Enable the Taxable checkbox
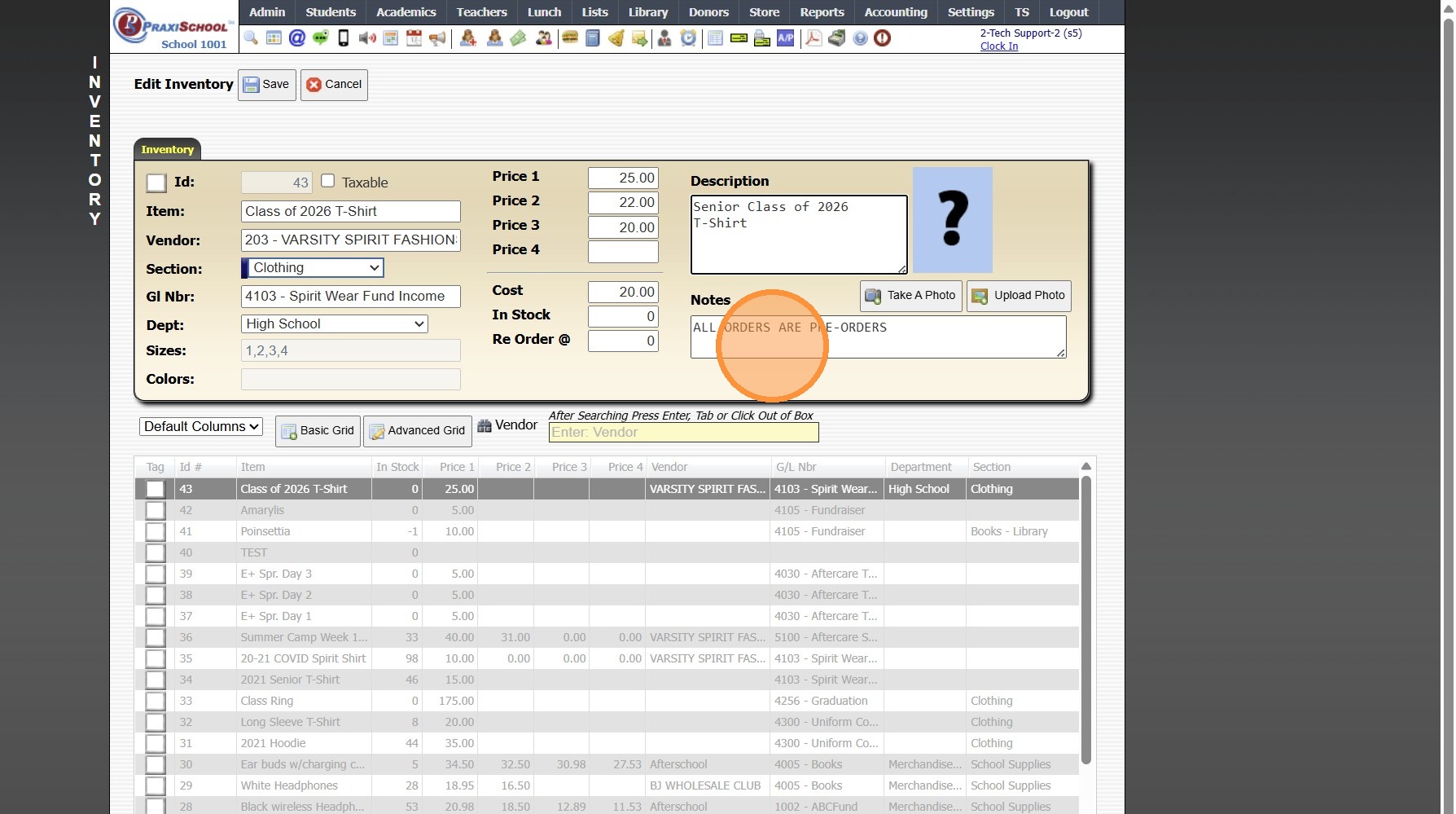Viewport: 1456px width, 814px height. point(328,181)
